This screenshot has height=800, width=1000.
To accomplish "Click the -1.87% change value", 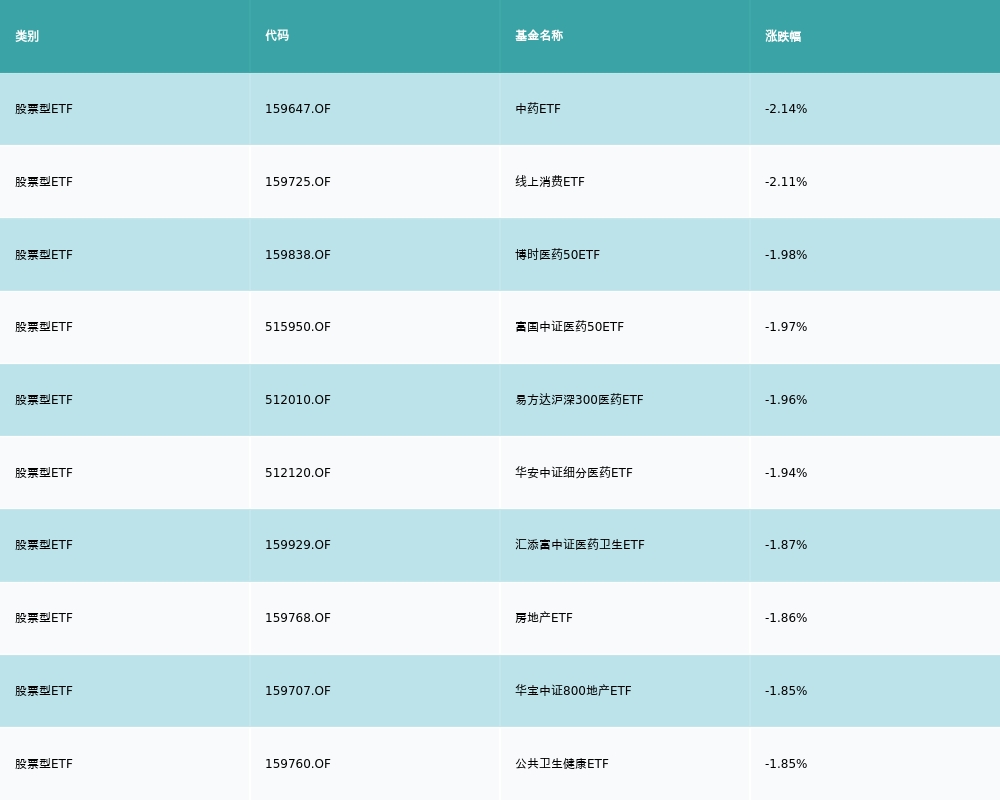I will pos(786,545).
